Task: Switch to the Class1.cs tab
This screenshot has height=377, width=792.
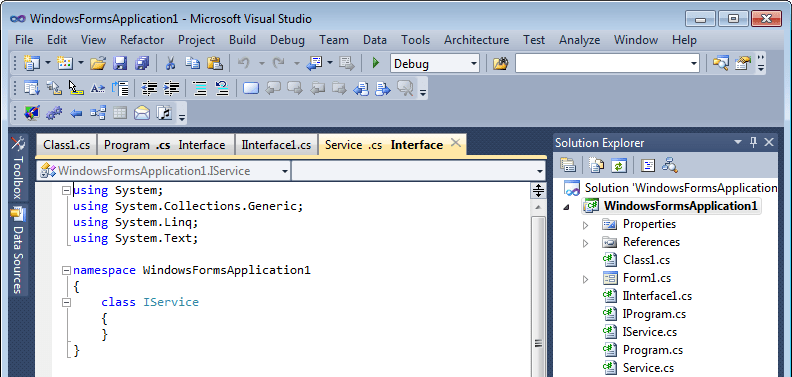Action: [66, 145]
